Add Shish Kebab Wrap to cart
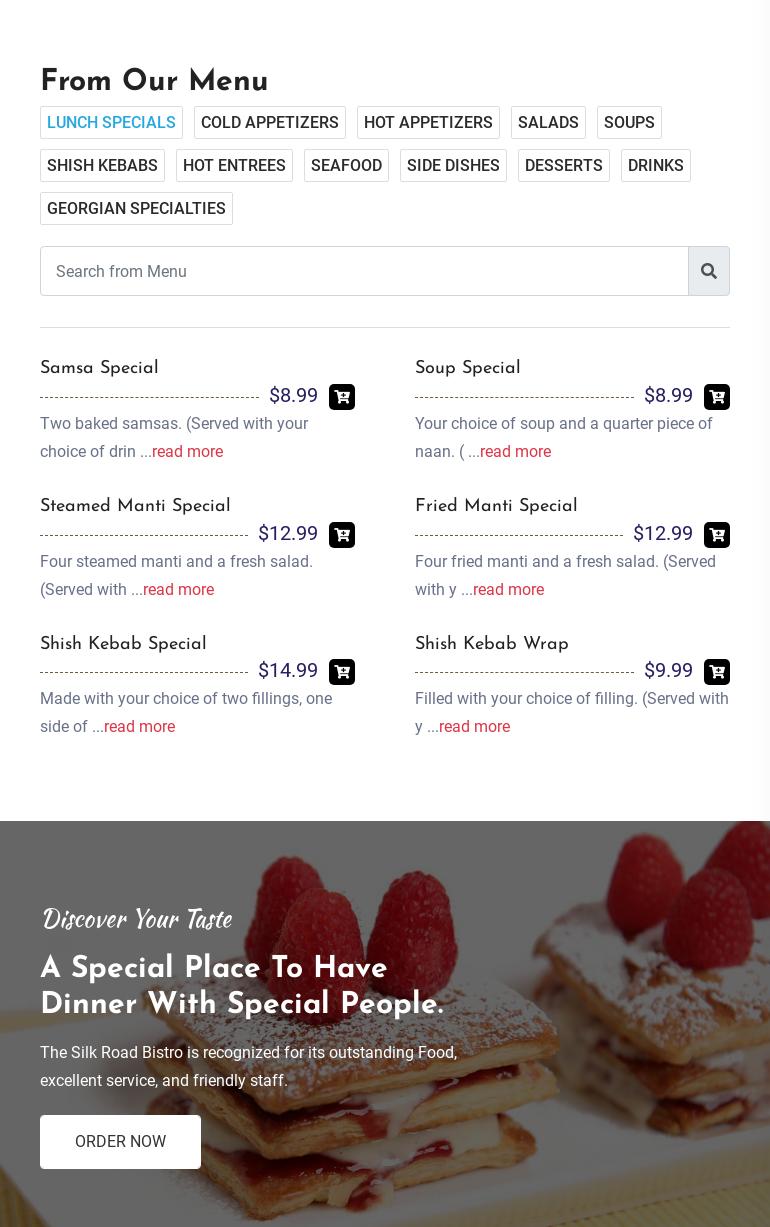The height and width of the screenshot is (1227, 770). coord(717,672)
